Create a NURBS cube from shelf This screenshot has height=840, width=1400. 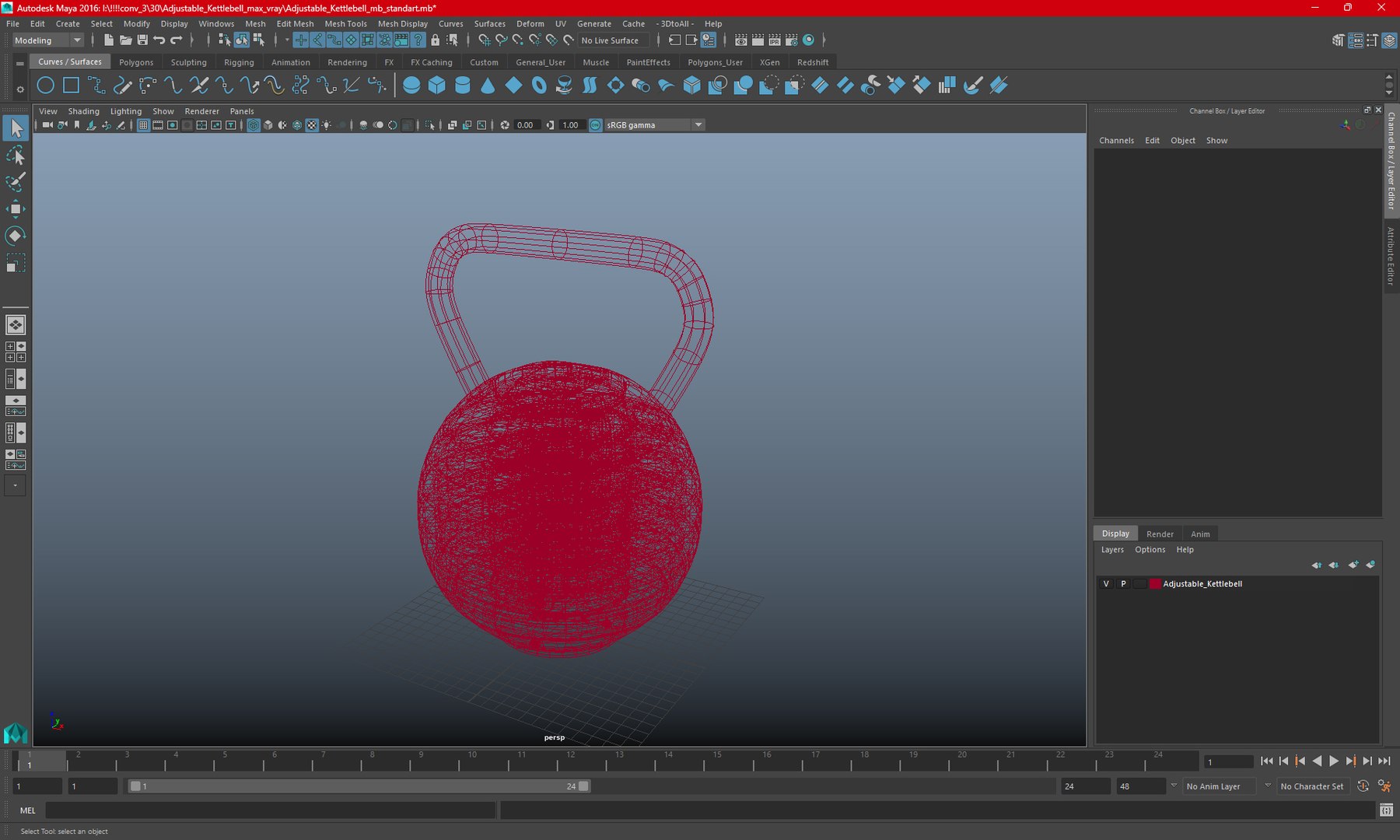(437, 86)
